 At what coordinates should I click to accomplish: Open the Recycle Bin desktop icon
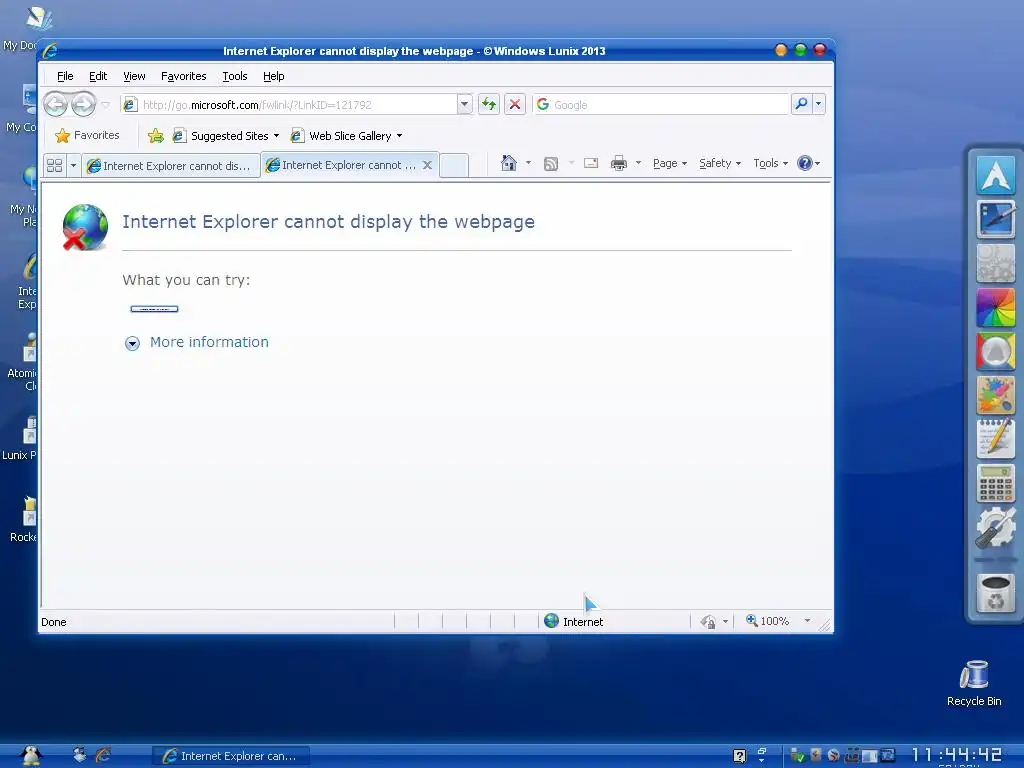coord(974,683)
